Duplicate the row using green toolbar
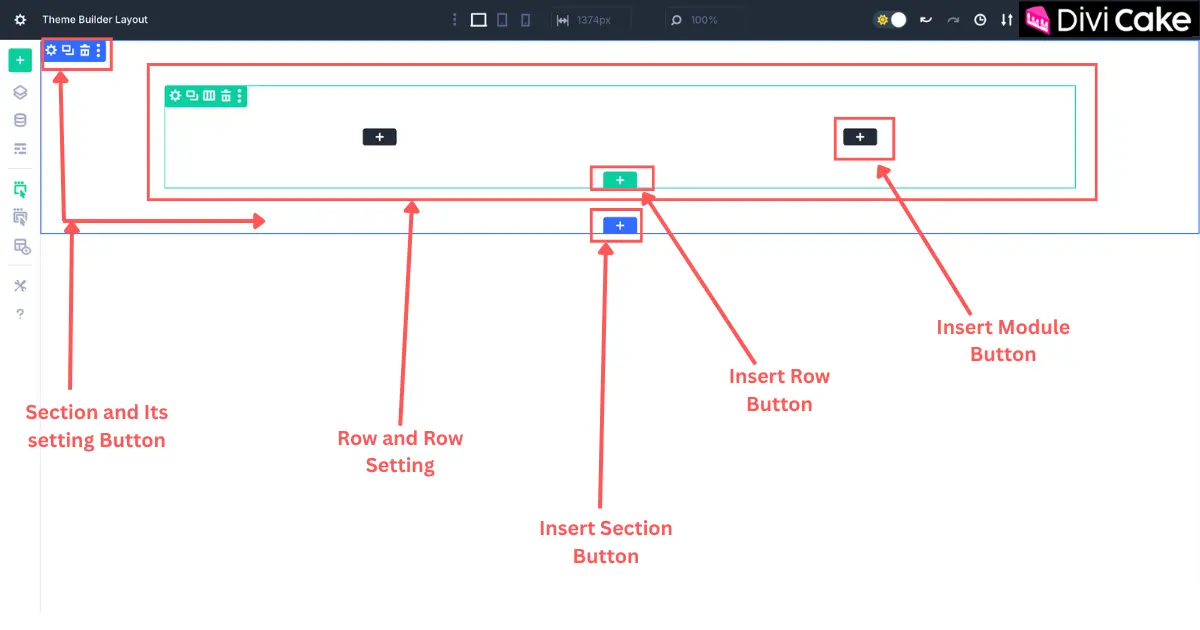The width and height of the screenshot is (1200, 630). [192, 96]
